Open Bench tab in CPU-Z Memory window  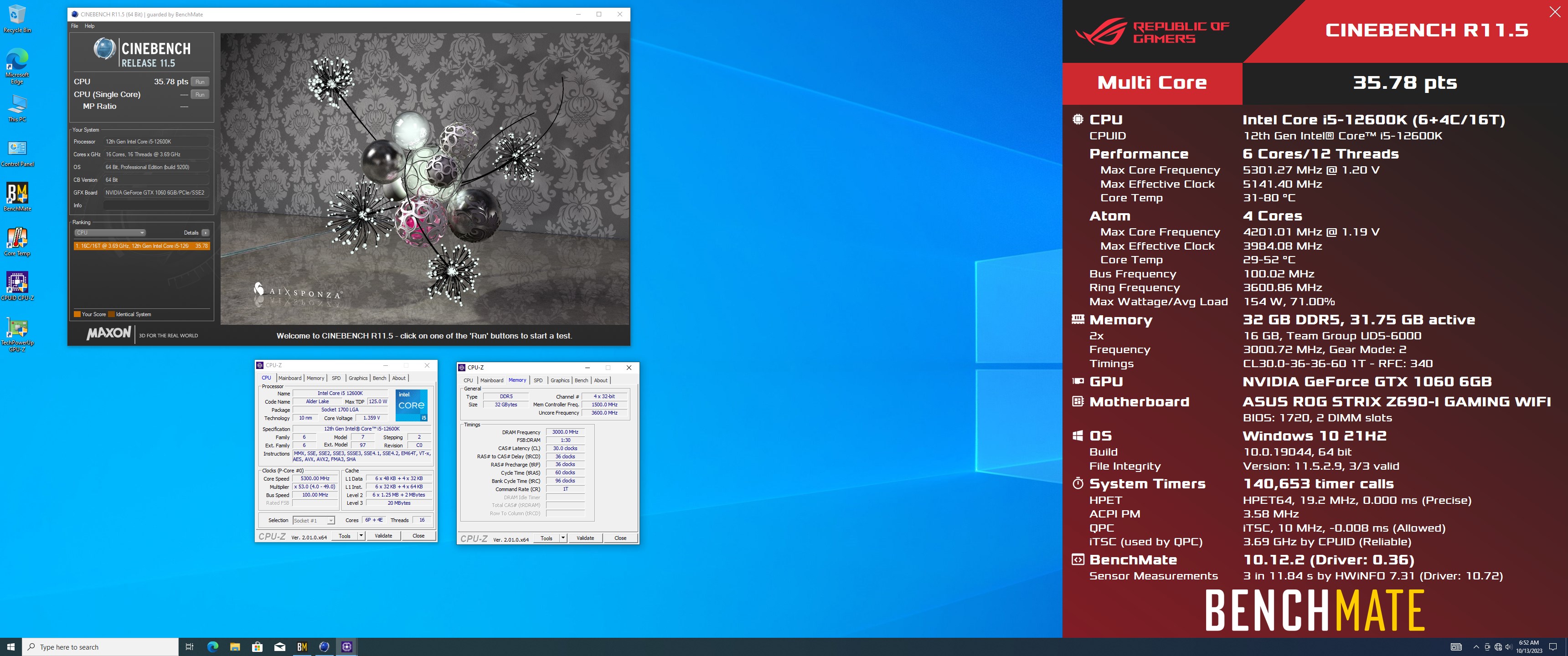tap(581, 380)
